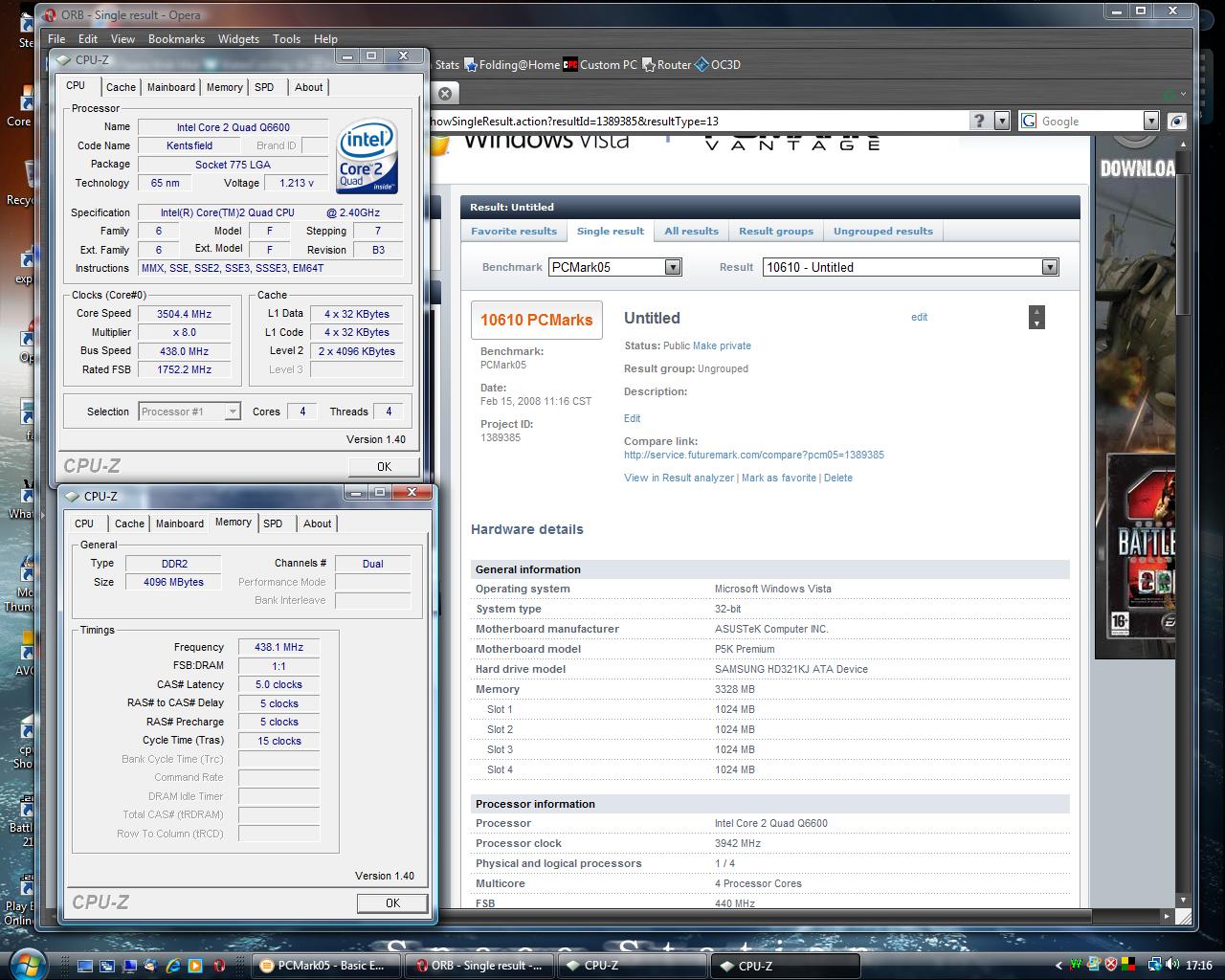The width and height of the screenshot is (1225, 980).
Task: Click result order up/down arrows next to Untitled
Action: tap(1036, 318)
